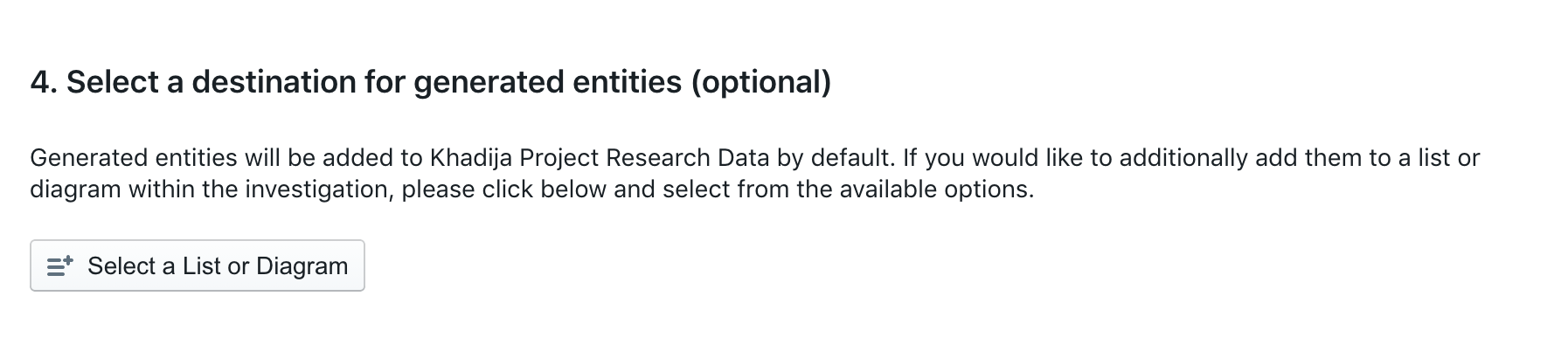
Task: Click the add-to-list icon in the button
Action: click(59, 266)
